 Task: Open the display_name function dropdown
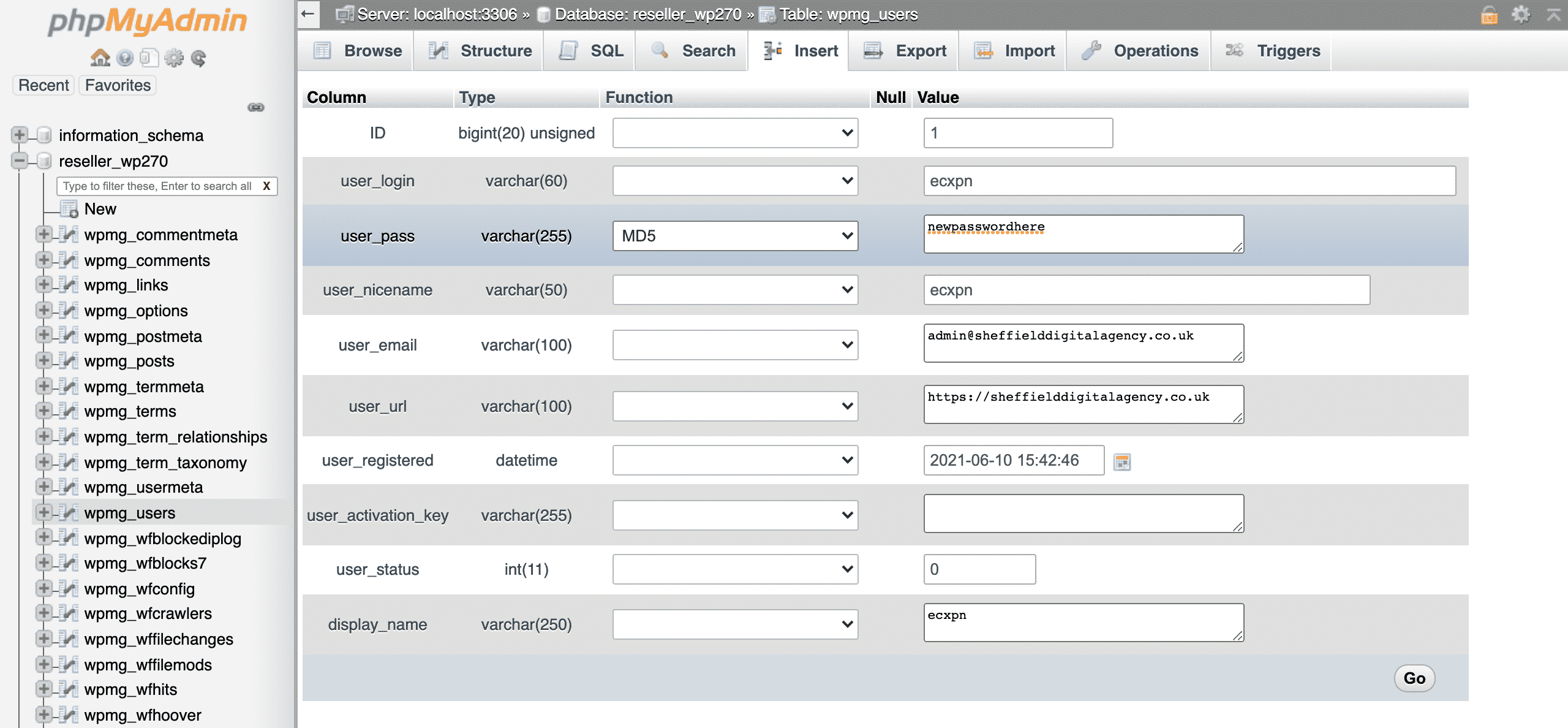point(735,624)
